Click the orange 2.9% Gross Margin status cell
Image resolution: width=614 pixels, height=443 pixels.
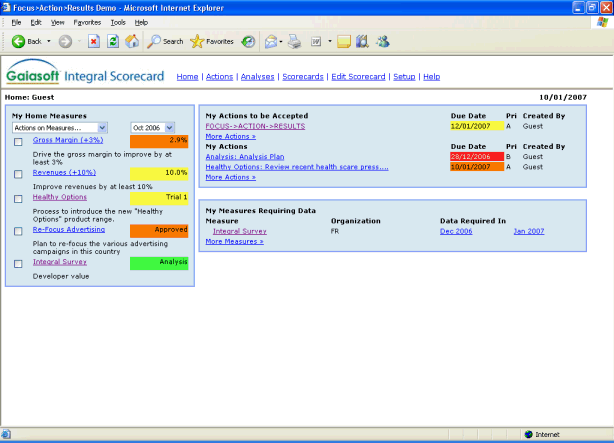[159, 141]
